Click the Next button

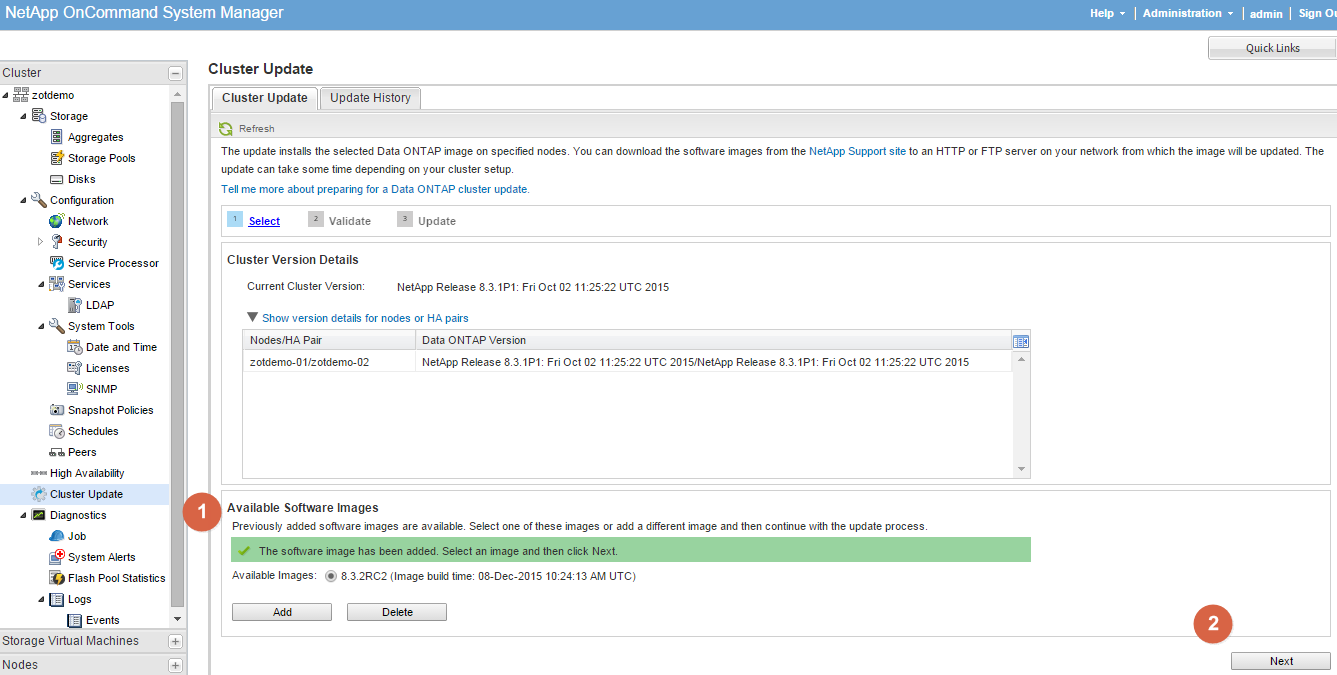[x=1281, y=661]
